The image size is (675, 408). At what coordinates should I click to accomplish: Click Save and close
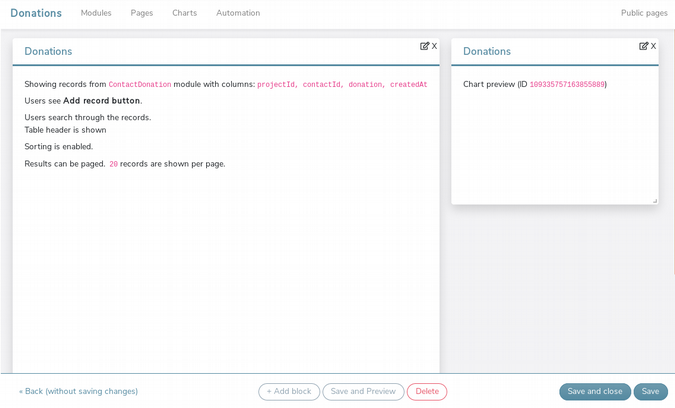(595, 391)
